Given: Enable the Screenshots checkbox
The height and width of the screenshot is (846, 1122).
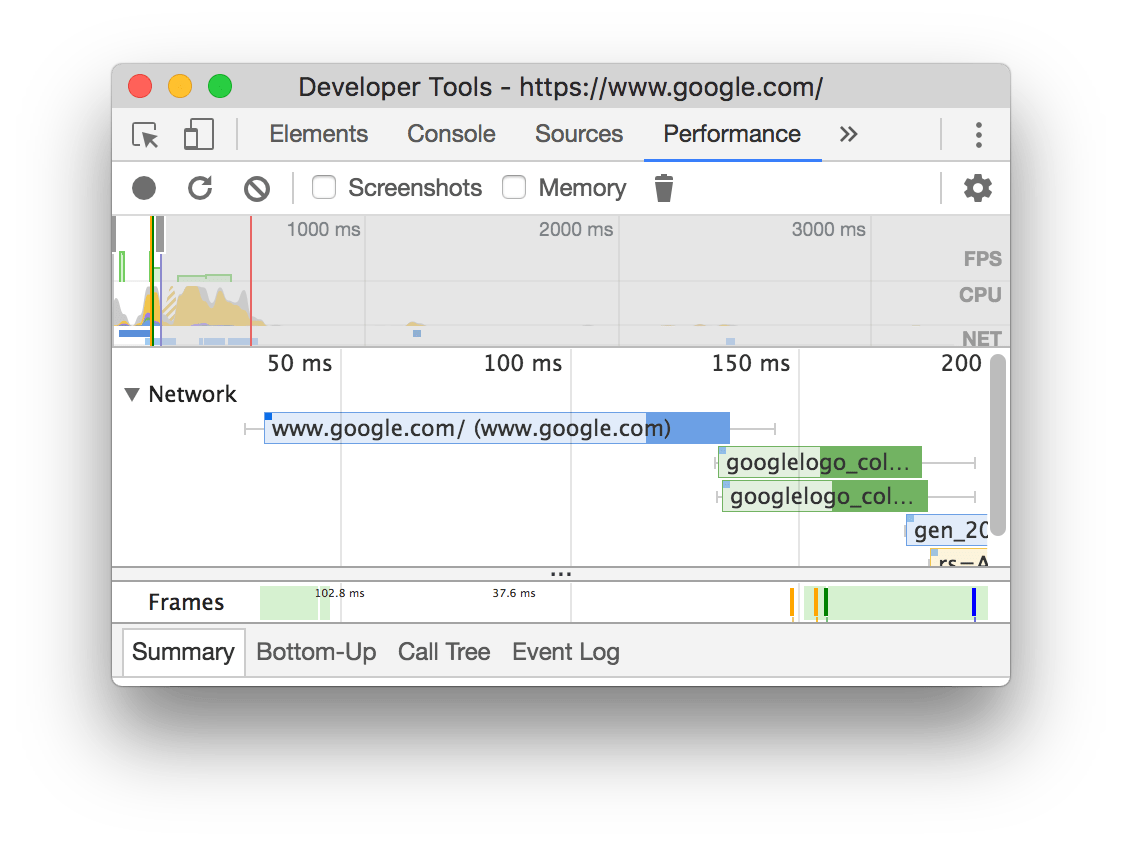Looking at the screenshot, I should pos(323,188).
